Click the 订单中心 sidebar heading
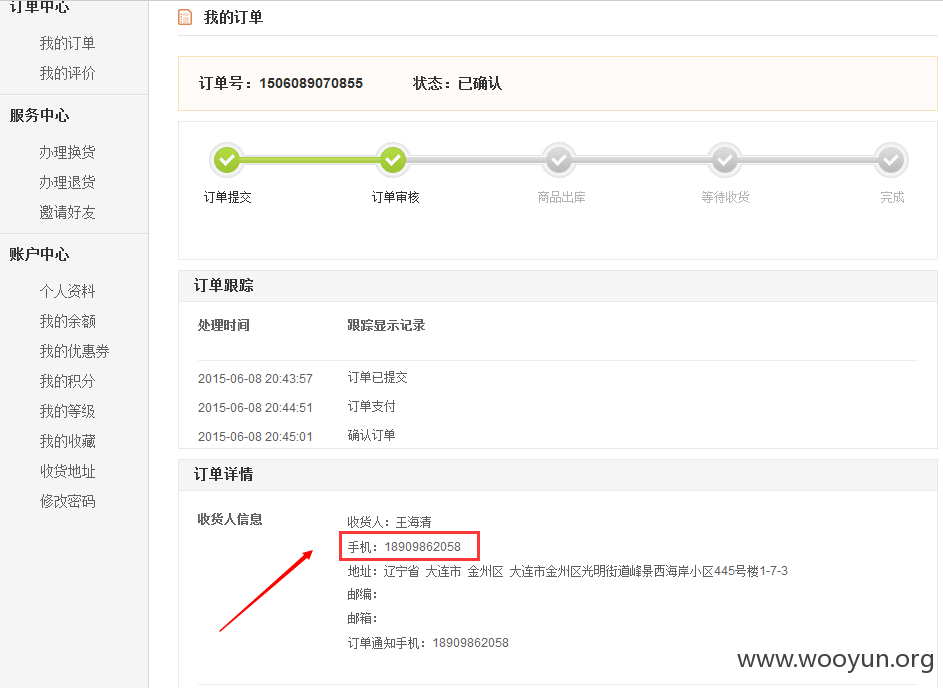 point(39,7)
